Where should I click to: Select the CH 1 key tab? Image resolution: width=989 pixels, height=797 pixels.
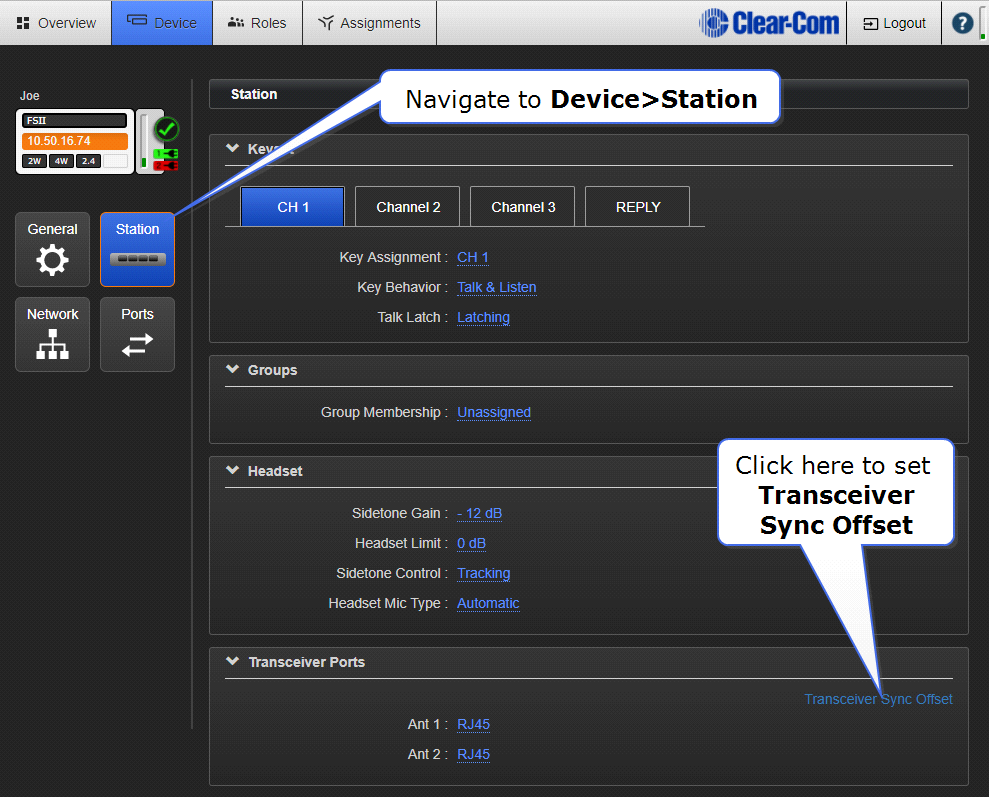293,207
